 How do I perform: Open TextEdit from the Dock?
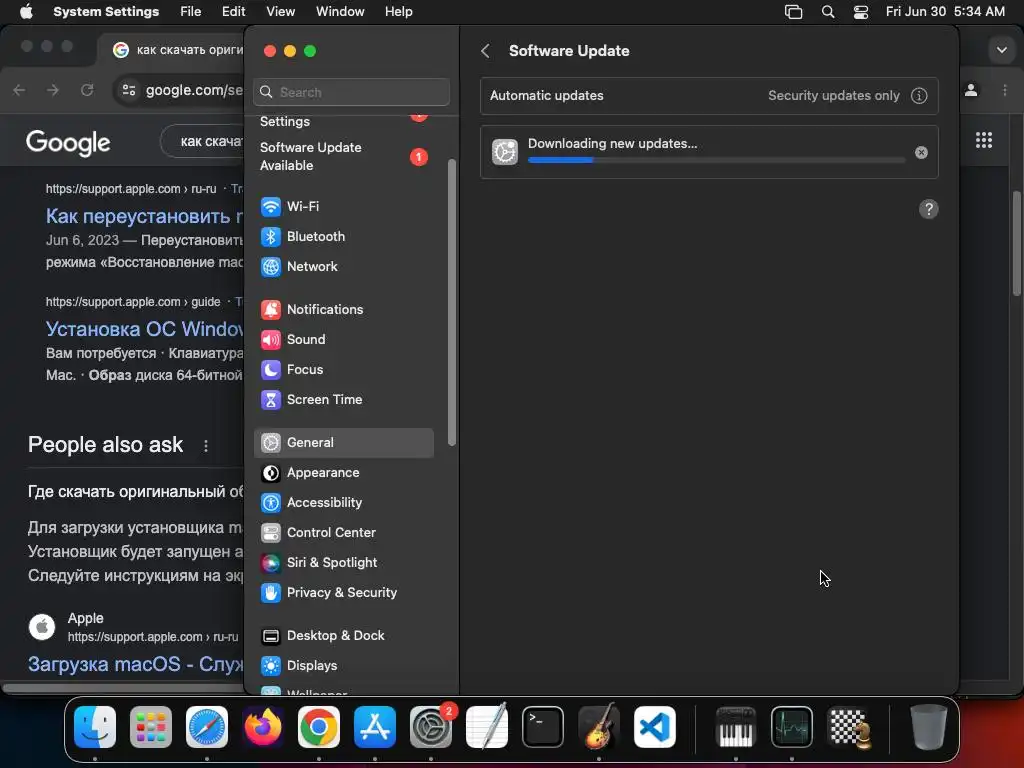pos(487,727)
